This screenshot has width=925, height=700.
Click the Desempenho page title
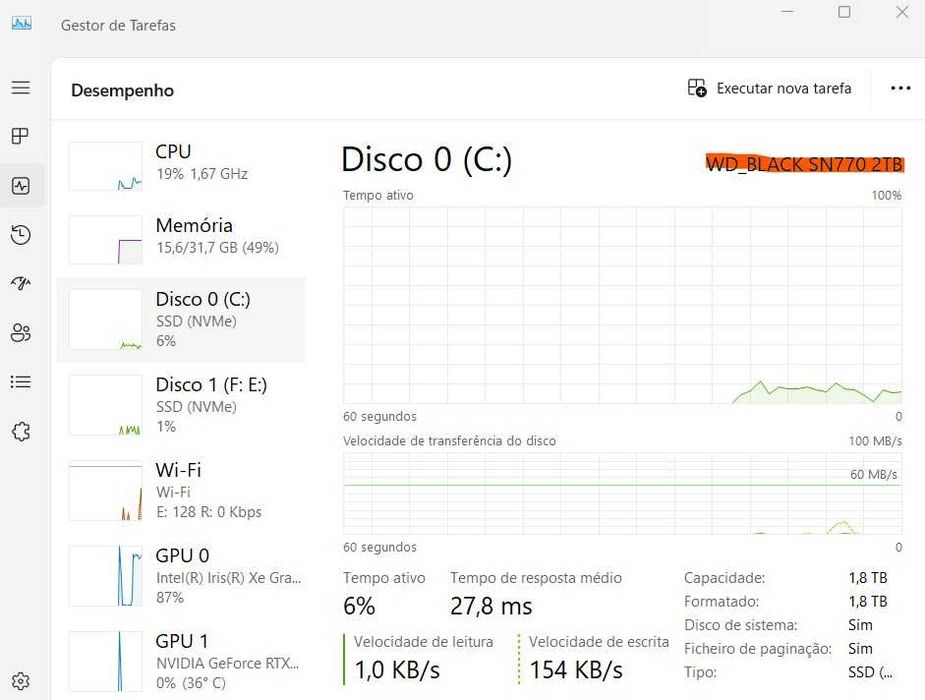(122, 90)
